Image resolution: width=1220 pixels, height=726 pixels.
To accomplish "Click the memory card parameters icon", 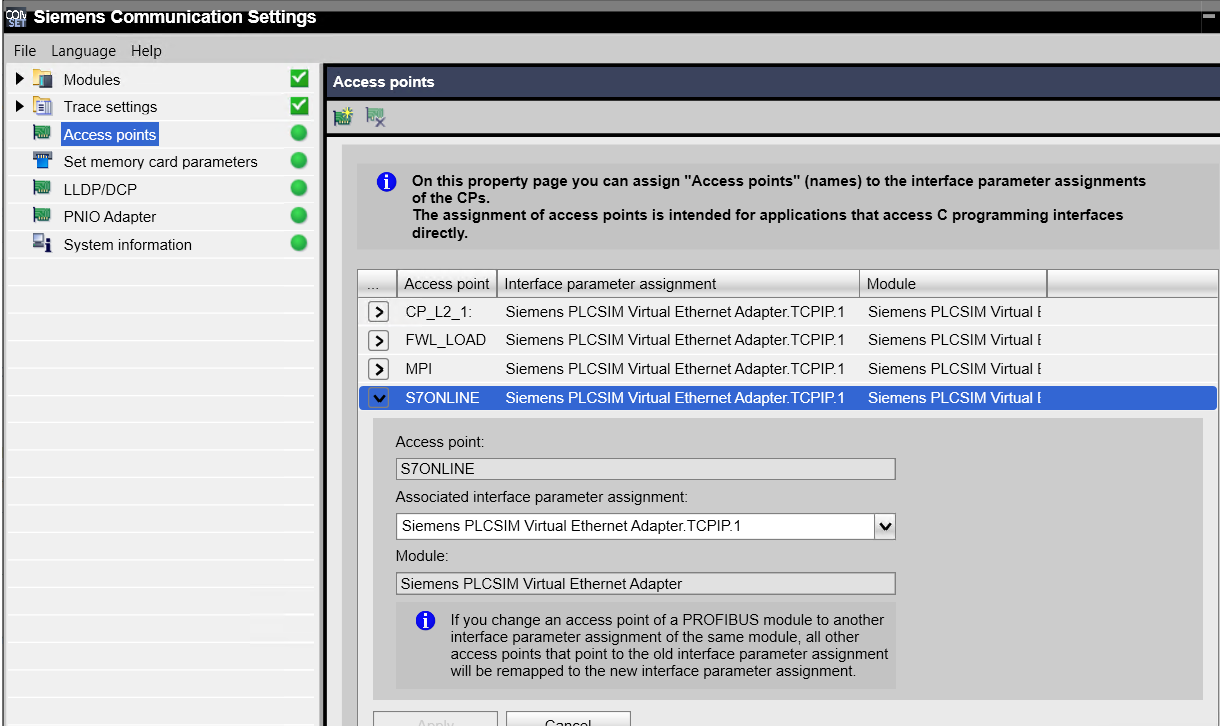I will (42, 160).
